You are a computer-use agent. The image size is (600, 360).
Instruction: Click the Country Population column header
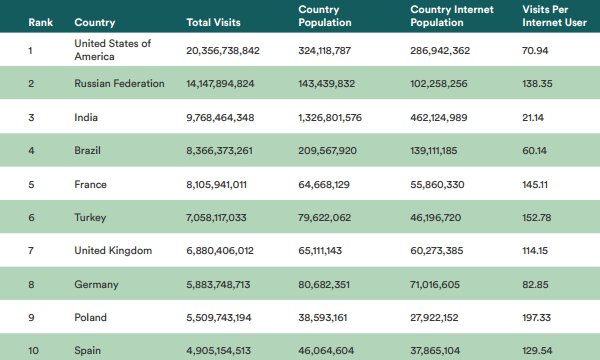[x=325, y=16]
